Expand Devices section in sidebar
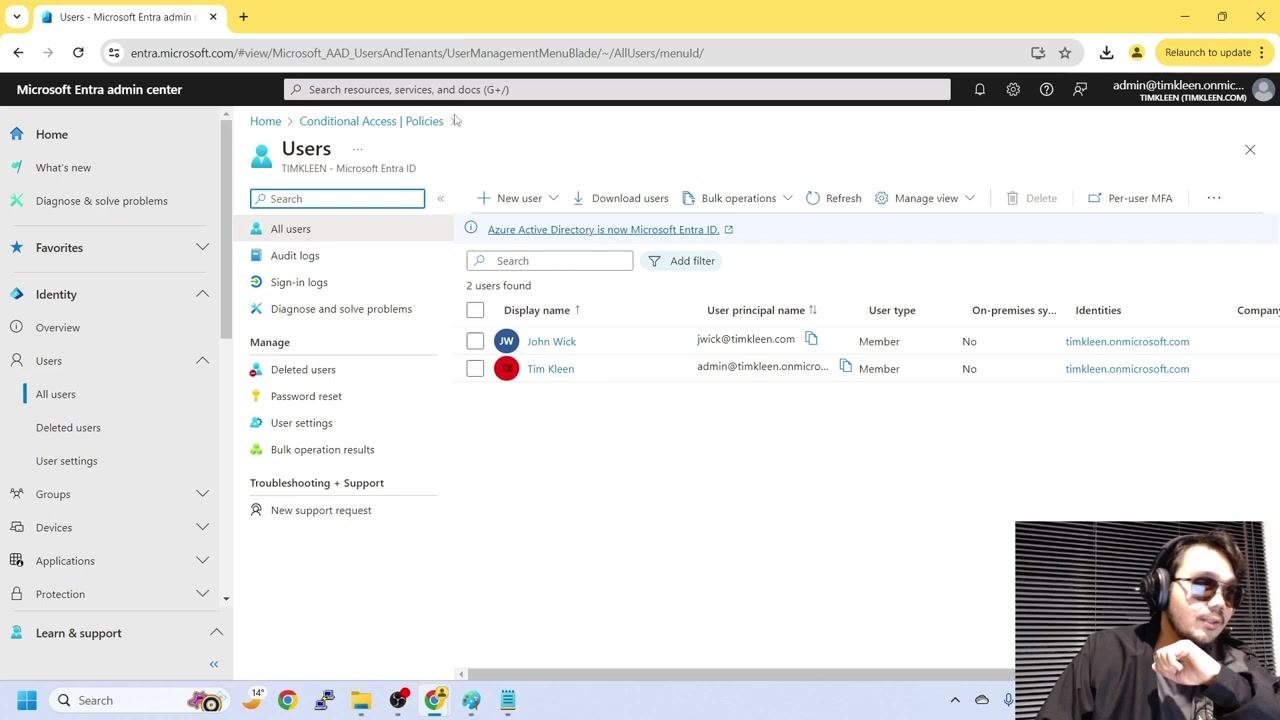 (x=202, y=527)
